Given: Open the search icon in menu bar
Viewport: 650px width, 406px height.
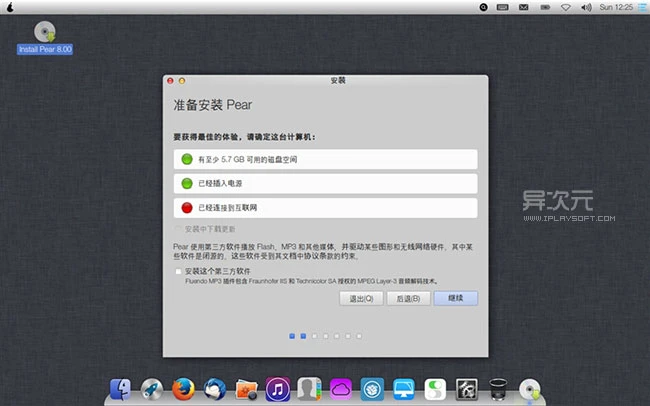Looking at the screenshot, I should 483,7.
